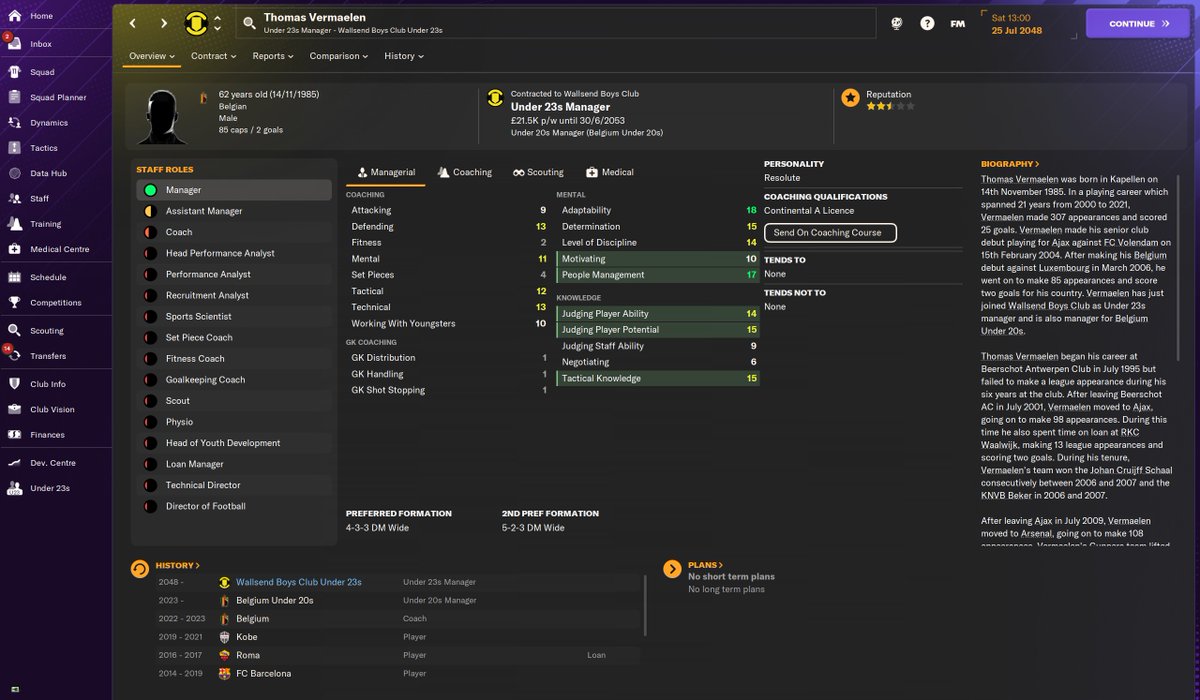This screenshot has width=1200, height=700.
Task: Go forward with the right arrow
Action: [x=164, y=23]
